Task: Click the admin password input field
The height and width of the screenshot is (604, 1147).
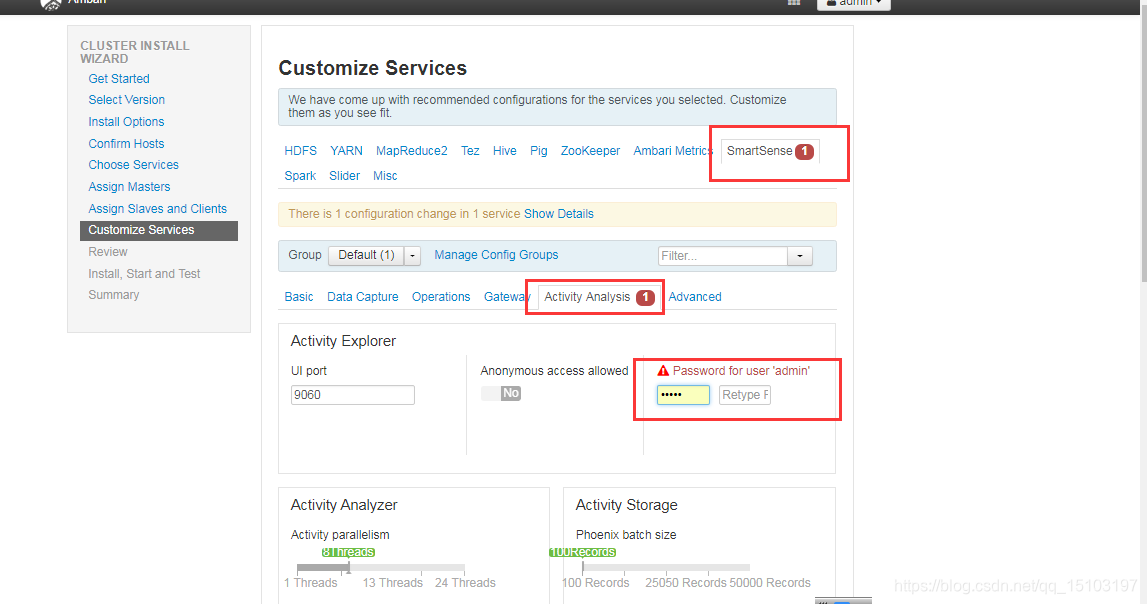Action: coord(683,395)
